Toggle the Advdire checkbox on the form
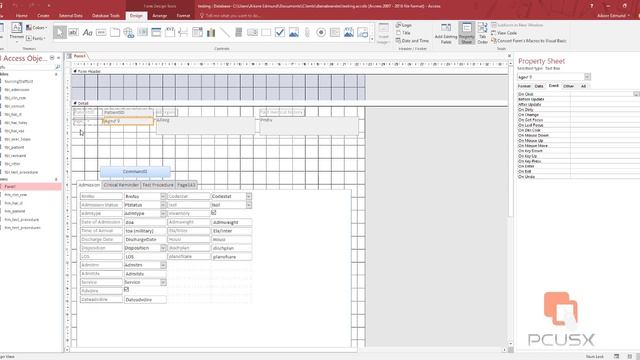Image resolution: width=640 pixels, height=360 pixels. [x=127, y=289]
